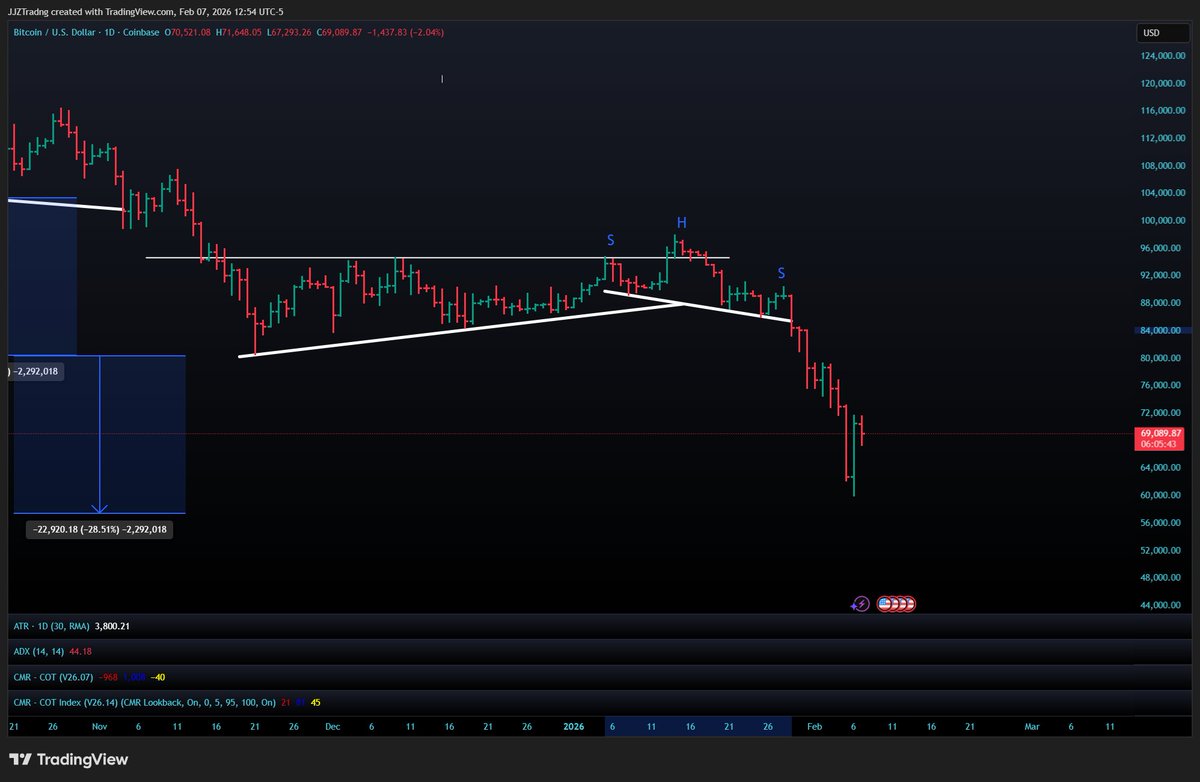
Task: Click the Nov label on the time axis
Action: [100, 727]
